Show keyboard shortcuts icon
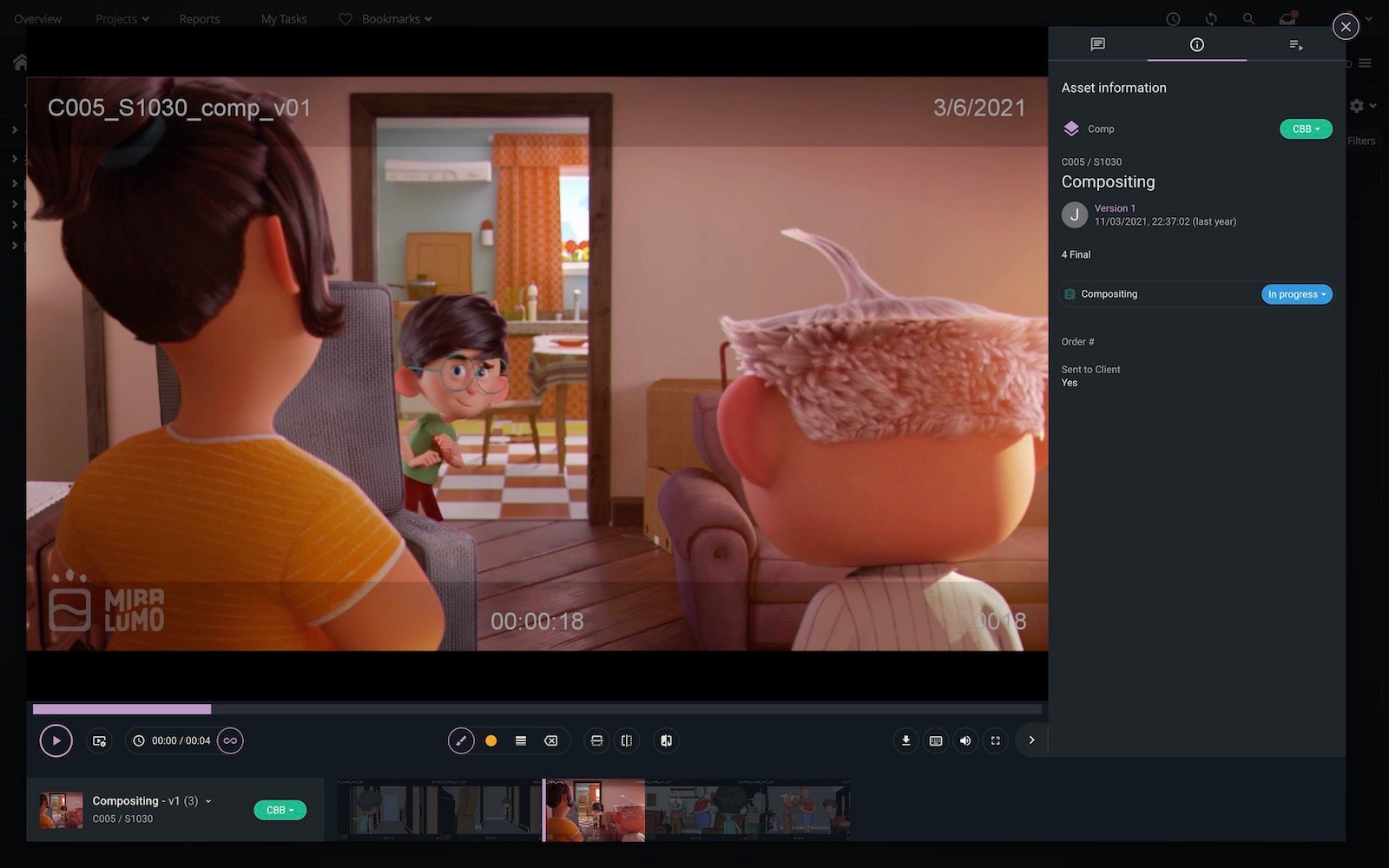The height and width of the screenshot is (868, 1389). [936, 740]
